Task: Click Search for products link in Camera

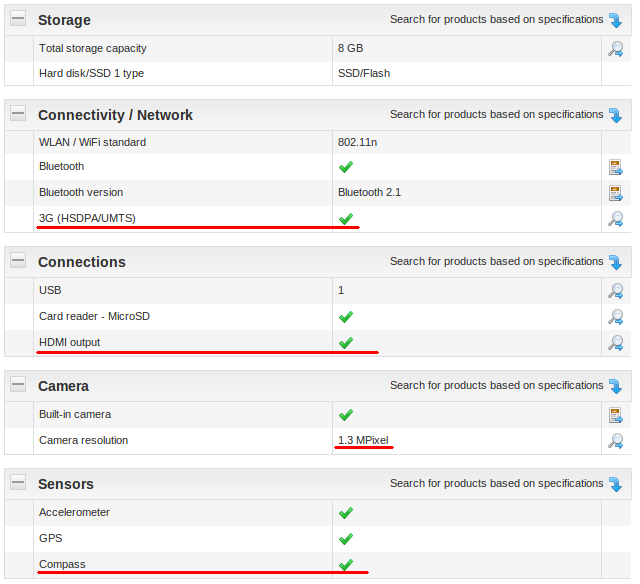Action: (x=496, y=385)
